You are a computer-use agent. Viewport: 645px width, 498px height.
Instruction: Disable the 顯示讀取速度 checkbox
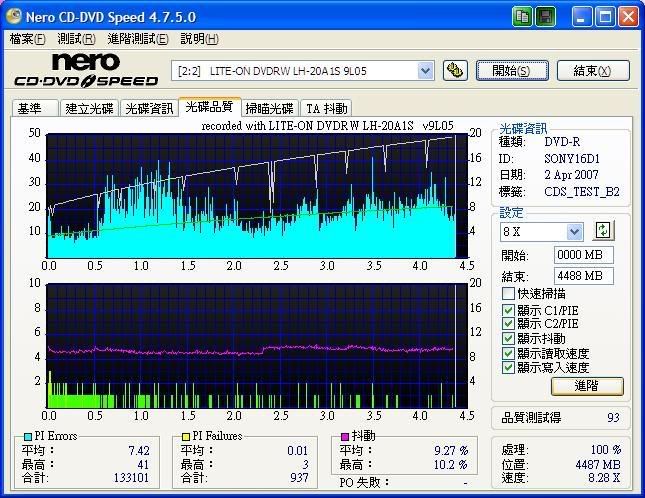click(x=508, y=353)
